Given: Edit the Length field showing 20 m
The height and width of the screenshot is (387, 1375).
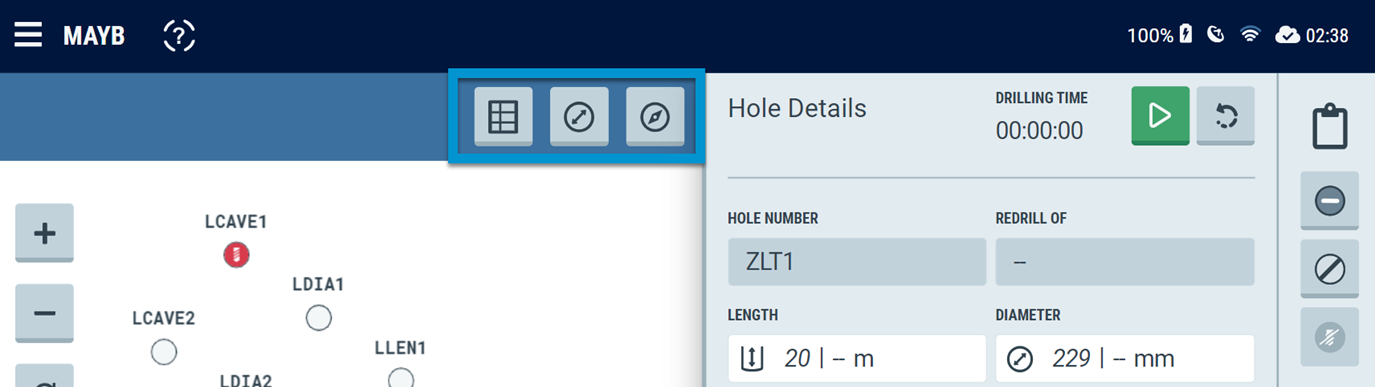Looking at the screenshot, I should tap(857, 358).
